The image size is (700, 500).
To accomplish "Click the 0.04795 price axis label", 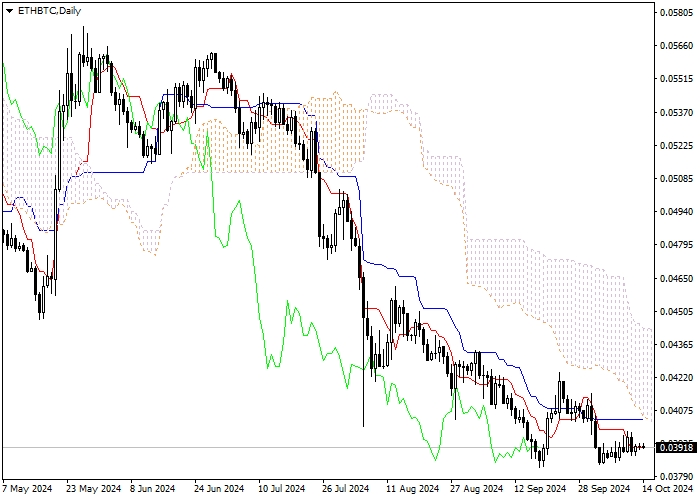I will point(677,245).
